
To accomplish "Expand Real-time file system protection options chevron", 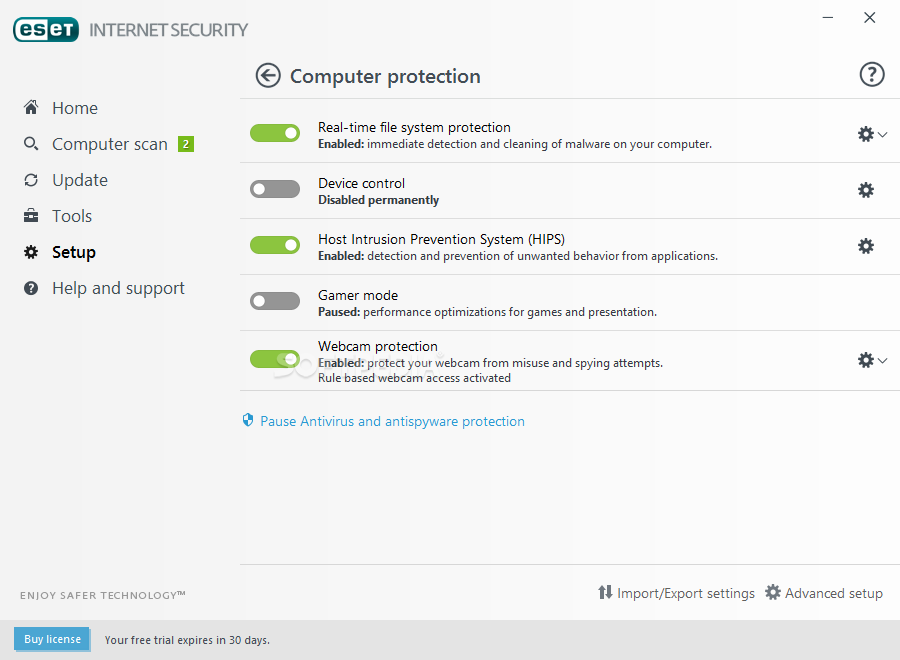I will pyautogui.click(x=883, y=134).
